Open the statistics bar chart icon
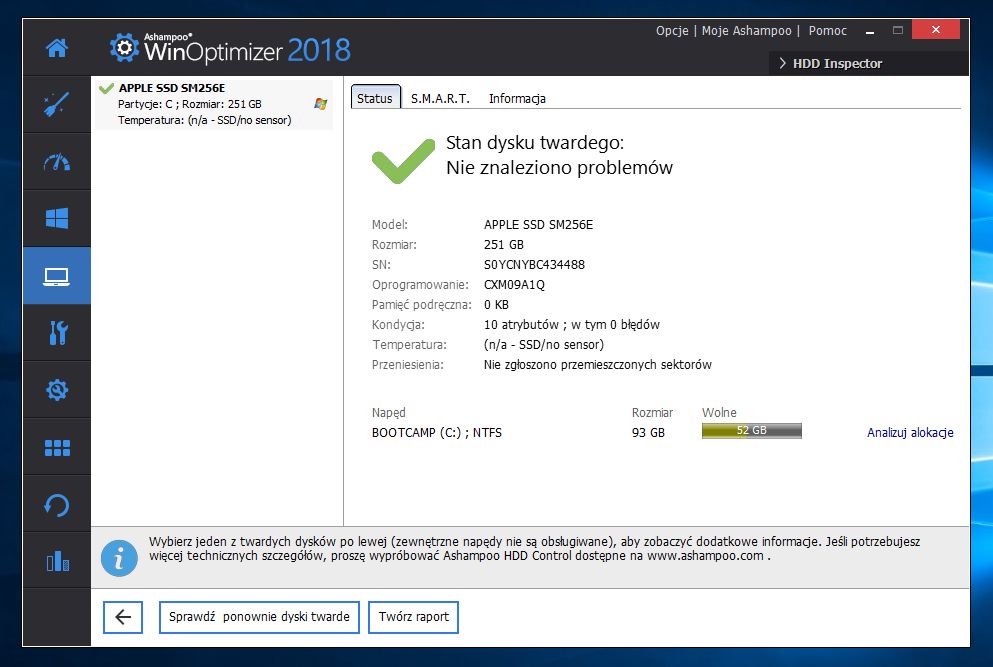 point(57,561)
